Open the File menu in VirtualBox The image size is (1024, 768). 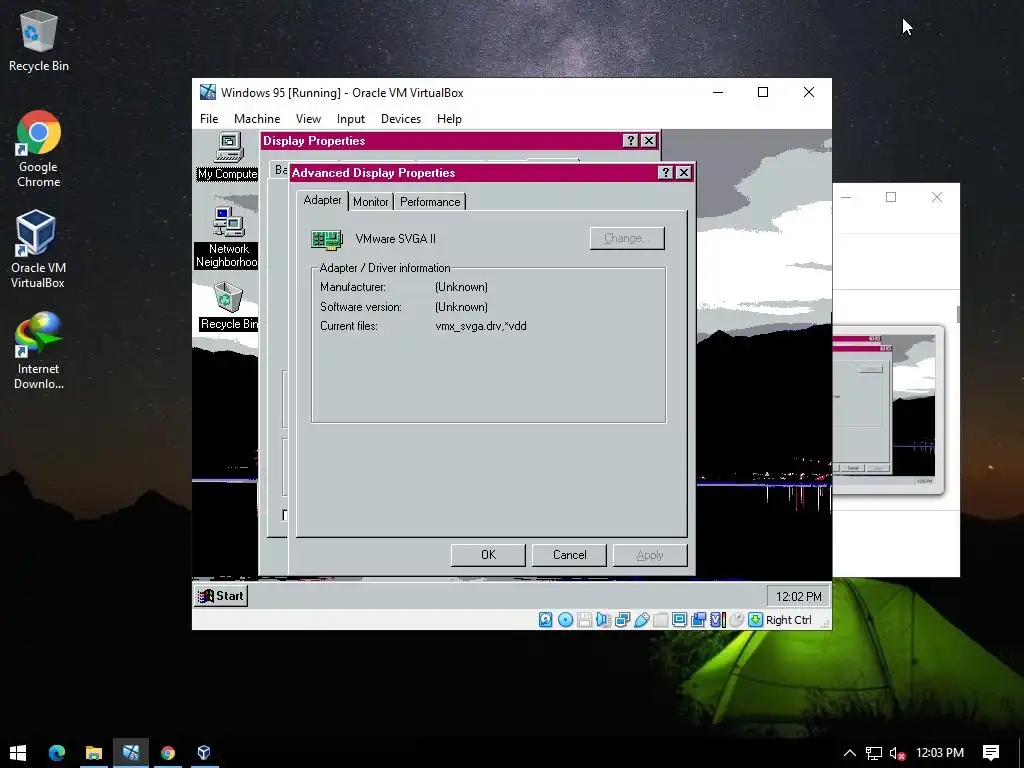(209, 119)
